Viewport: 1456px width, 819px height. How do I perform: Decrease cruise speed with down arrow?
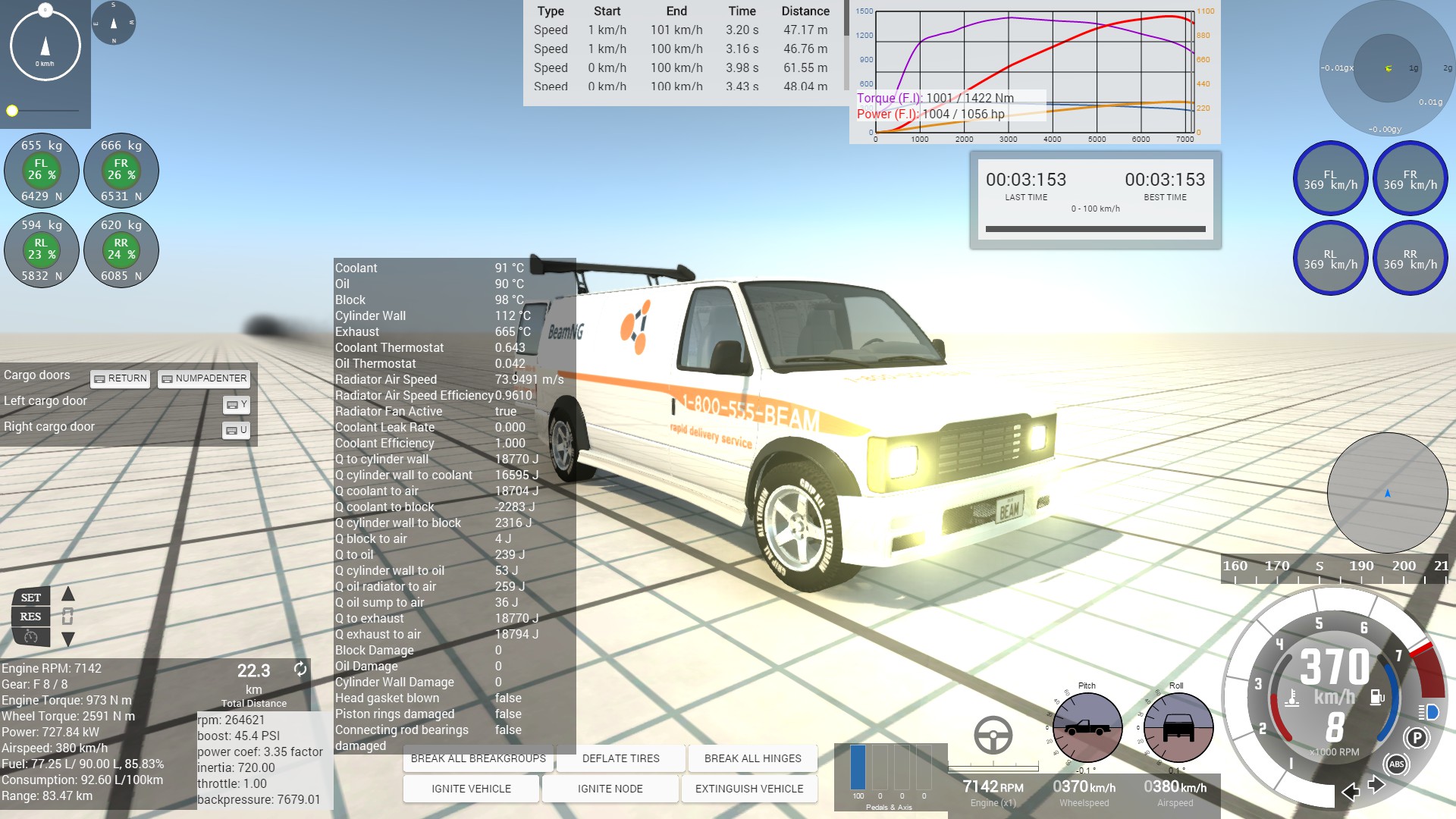(68, 639)
